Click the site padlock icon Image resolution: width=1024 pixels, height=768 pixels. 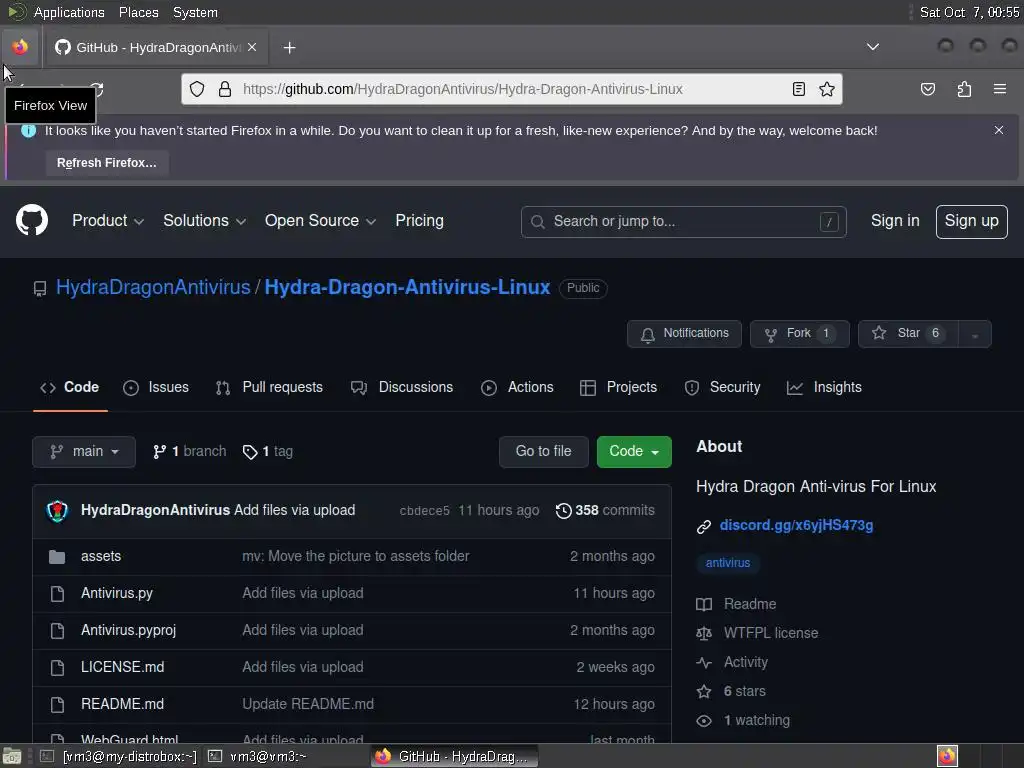pyautogui.click(x=225, y=89)
